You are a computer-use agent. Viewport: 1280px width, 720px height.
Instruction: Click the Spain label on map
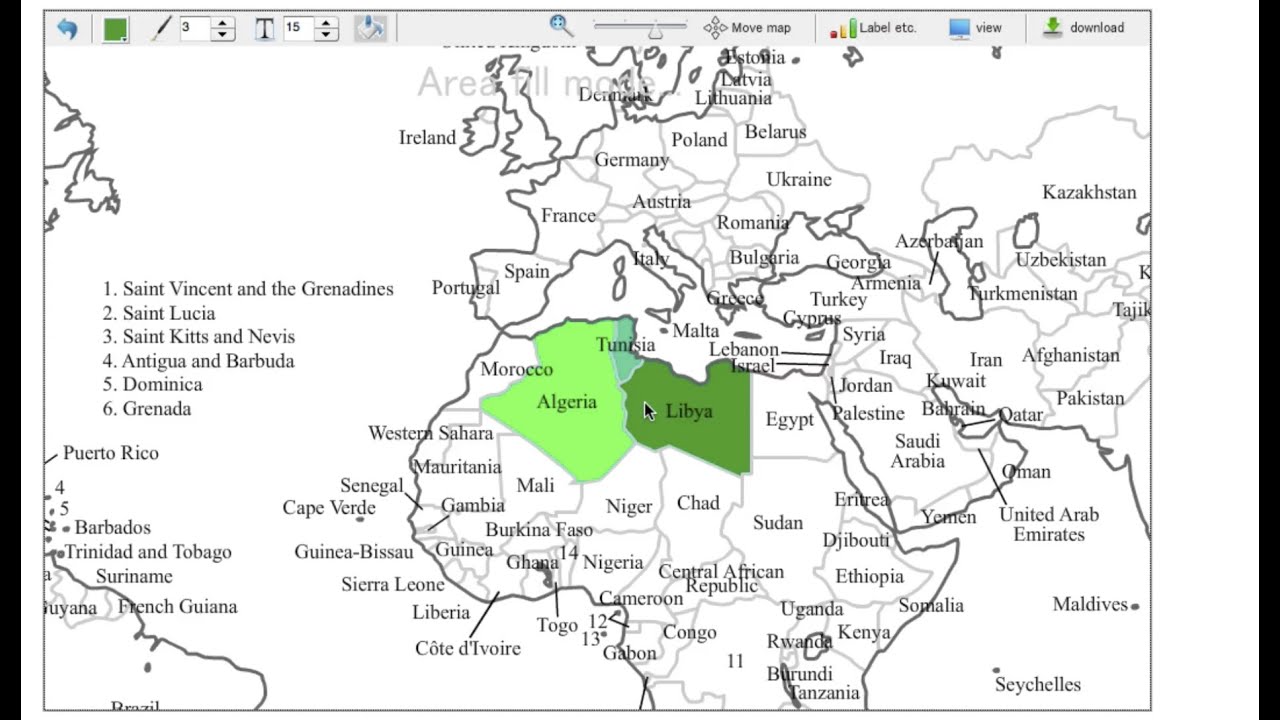(x=527, y=271)
